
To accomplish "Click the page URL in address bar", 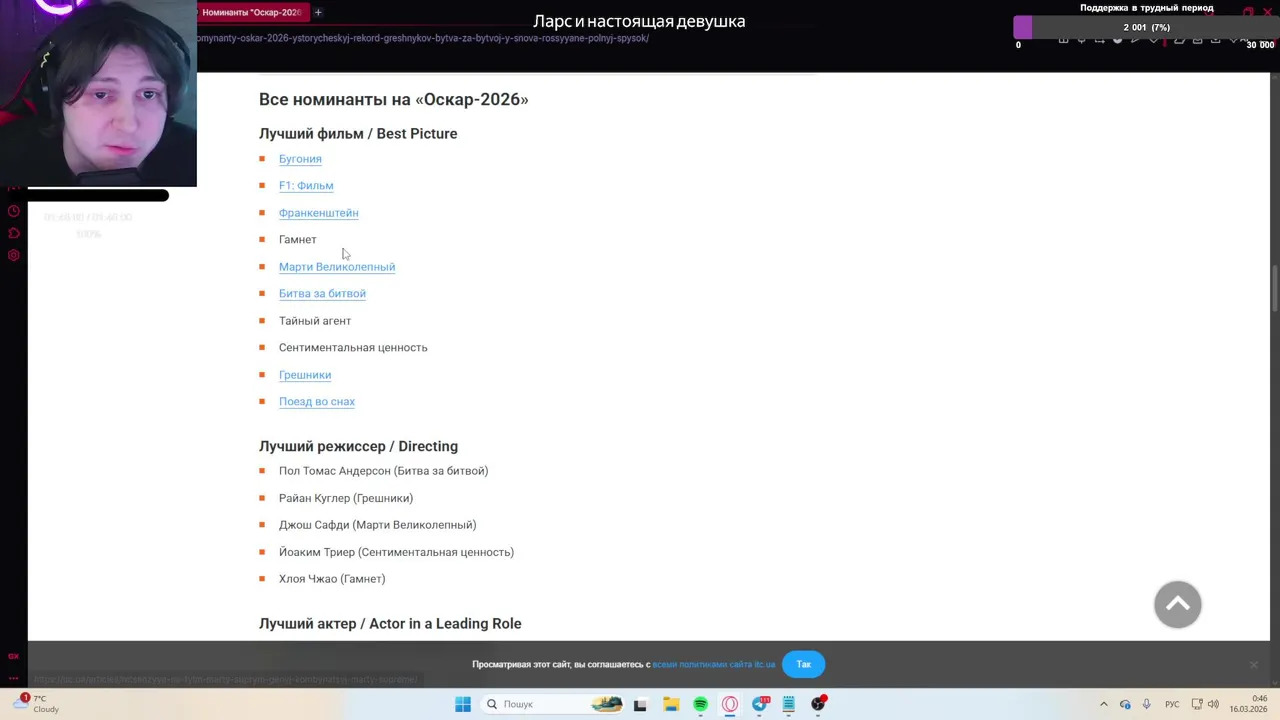I will click(x=423, y=38).
